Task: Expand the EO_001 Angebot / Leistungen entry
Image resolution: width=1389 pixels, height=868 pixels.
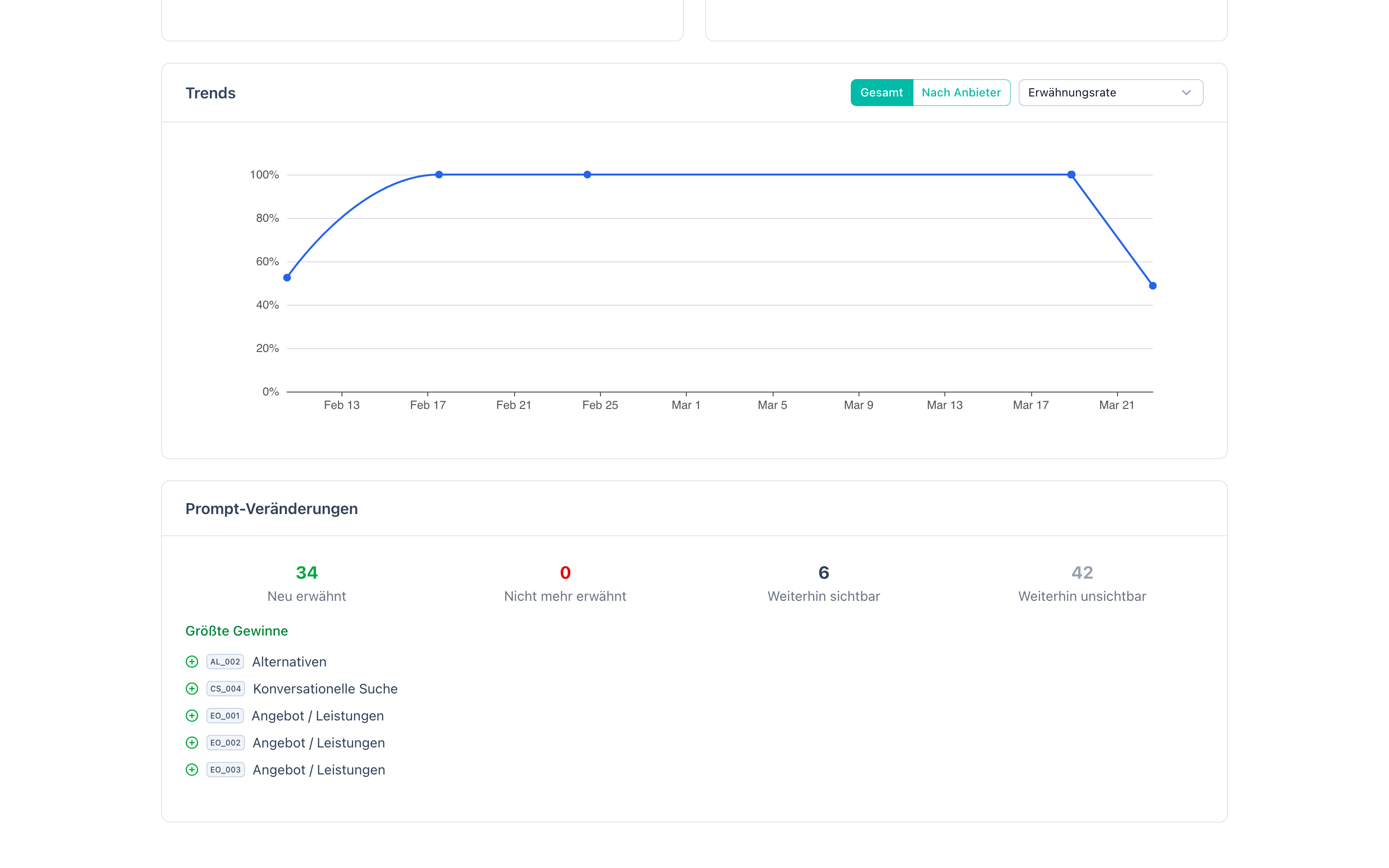Action: point(191,715)
